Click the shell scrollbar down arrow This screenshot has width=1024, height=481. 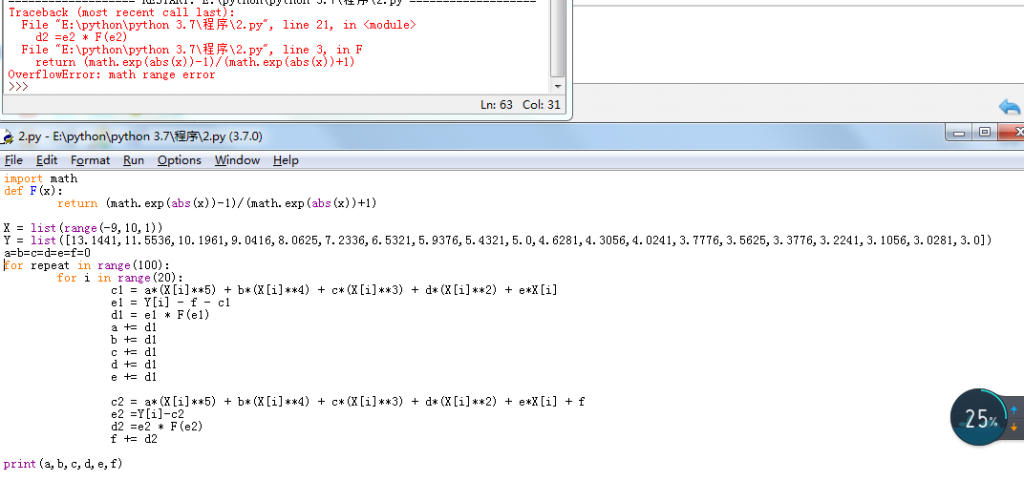558,86
